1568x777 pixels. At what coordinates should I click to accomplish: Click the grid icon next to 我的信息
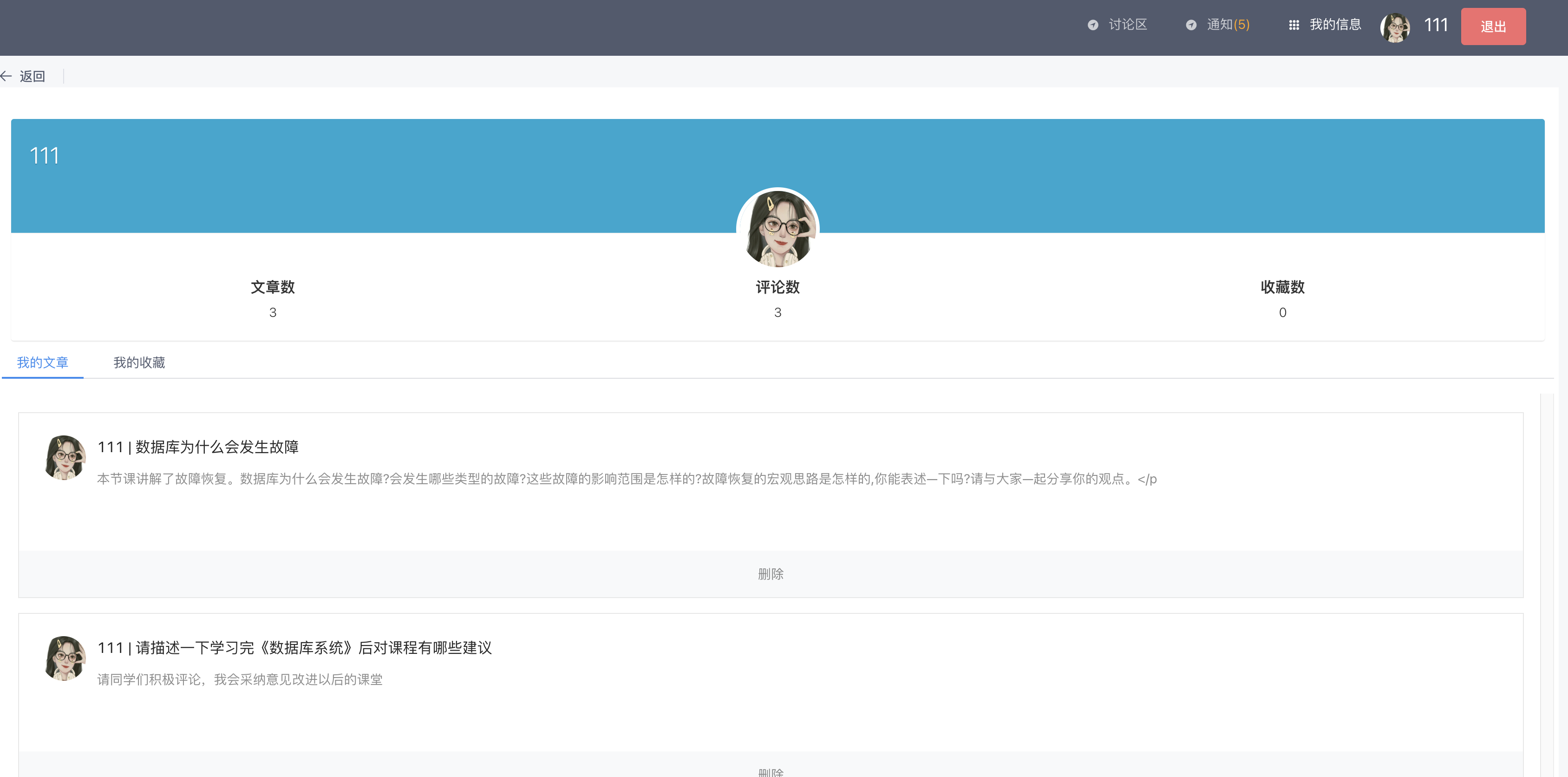tap(1294, 26)
